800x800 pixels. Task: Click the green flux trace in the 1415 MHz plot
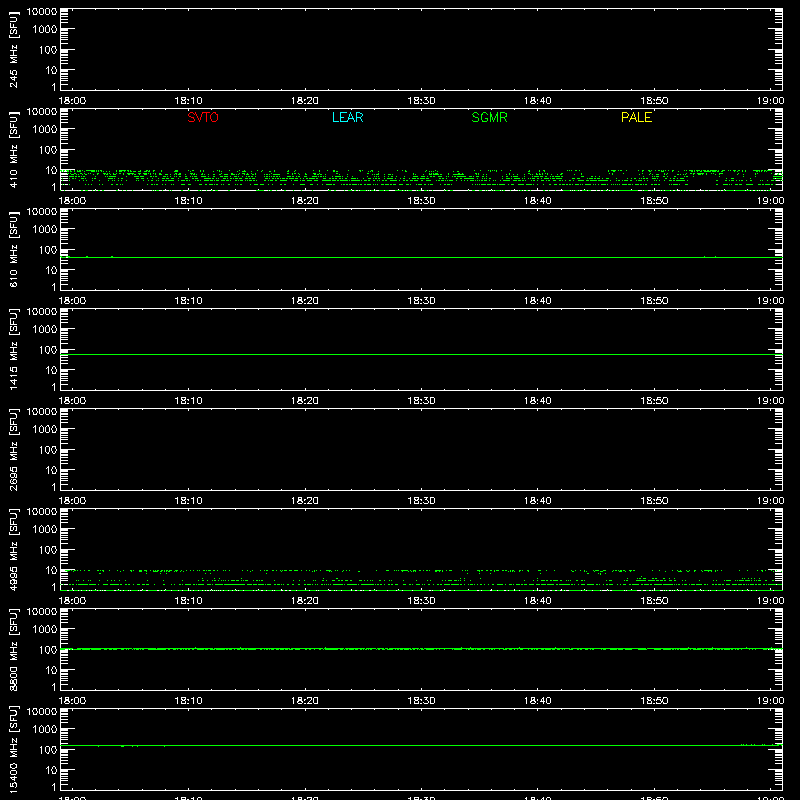coord(421,354)
